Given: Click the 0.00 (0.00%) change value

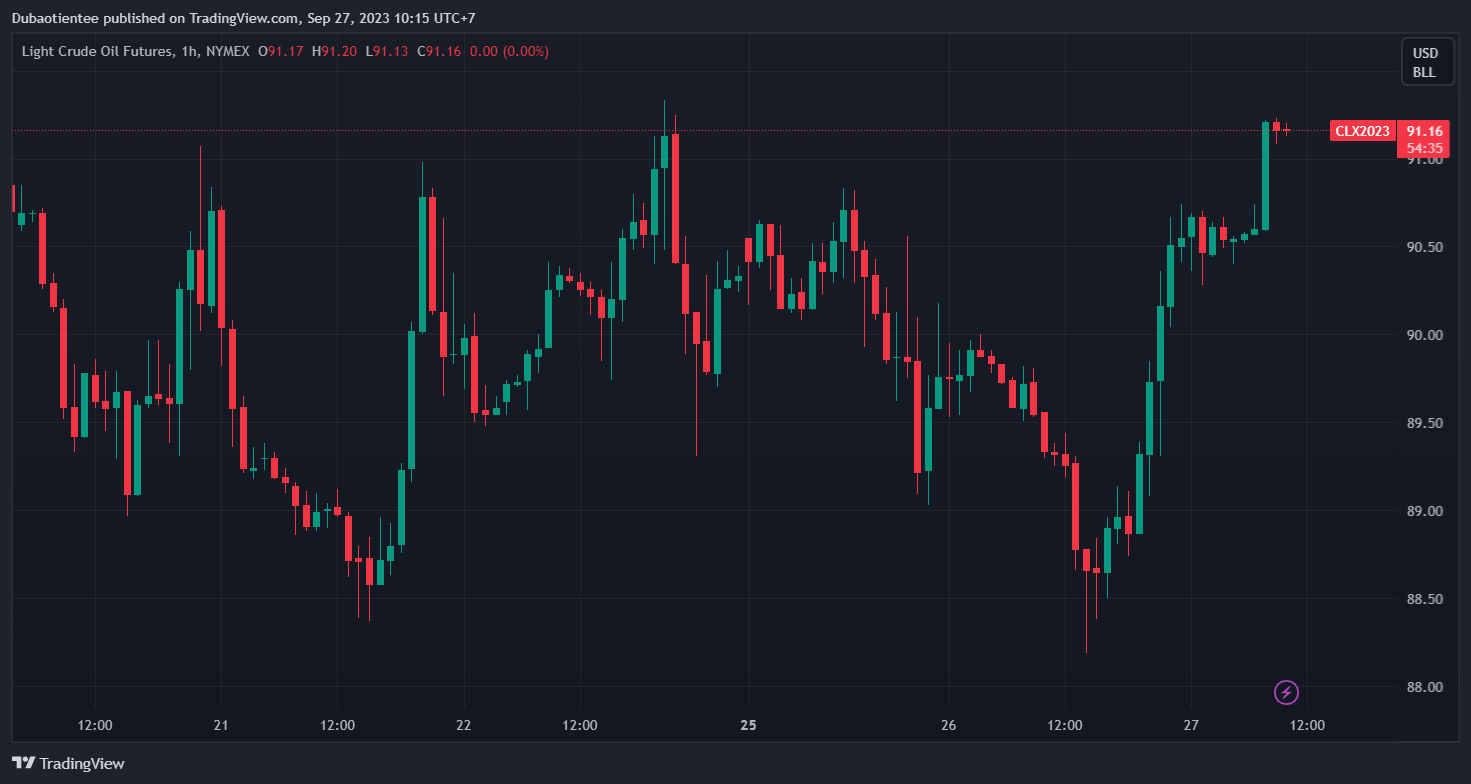Looking at the screenshot, I should (509, 51).
